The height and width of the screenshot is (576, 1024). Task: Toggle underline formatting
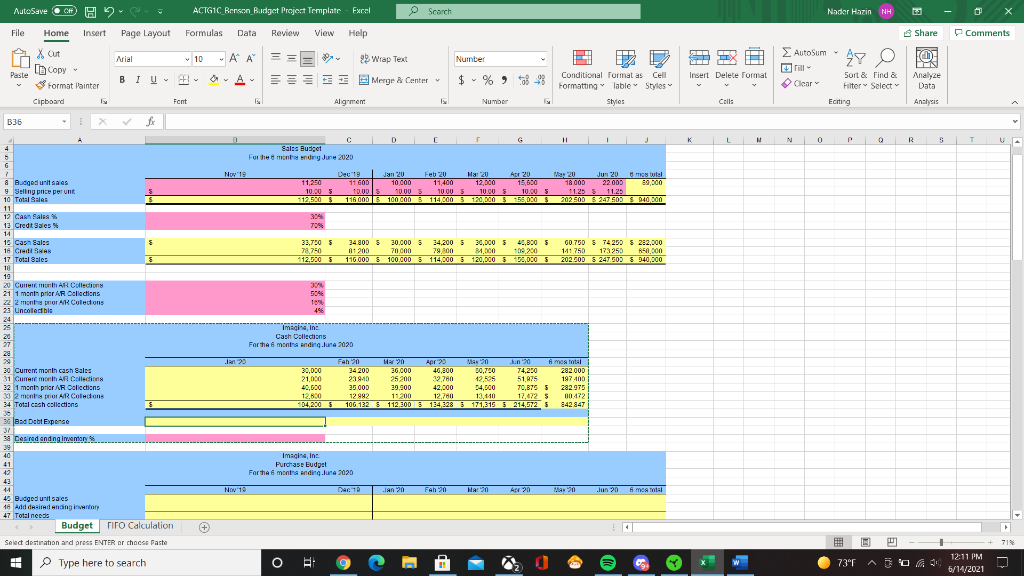[x=152, y=78]
